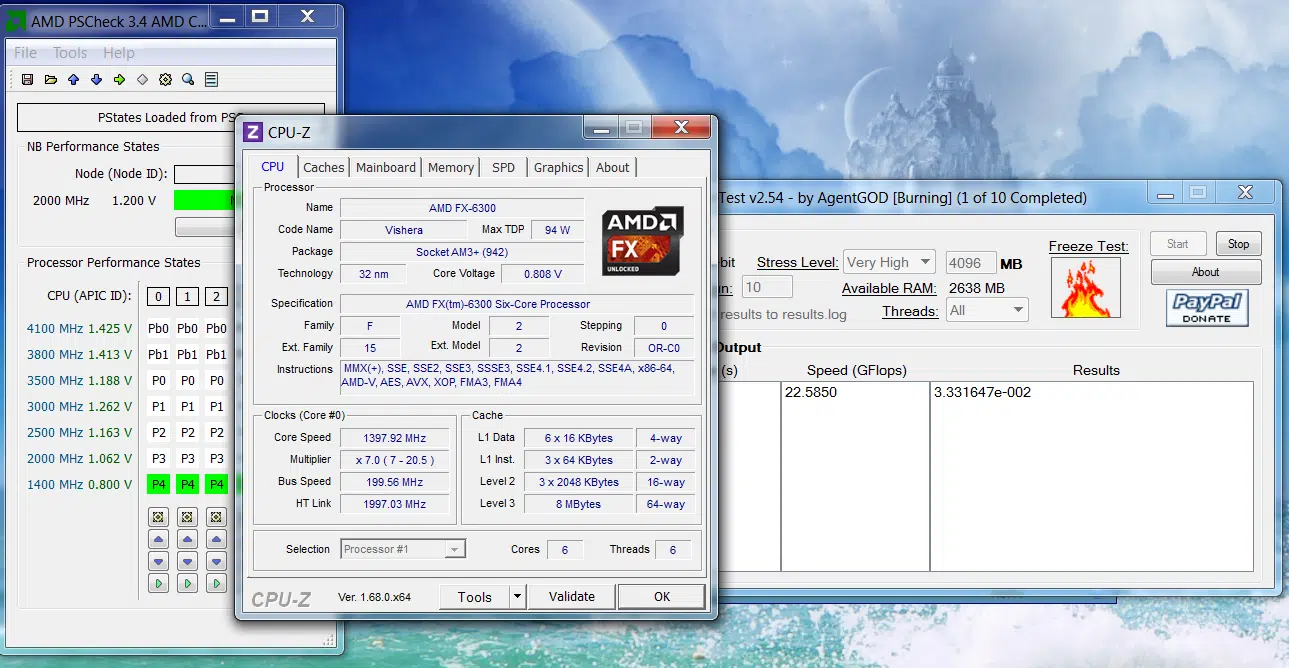Click the PayPal Donate image
1289x668 pixels.
[x=1207, y=308]
